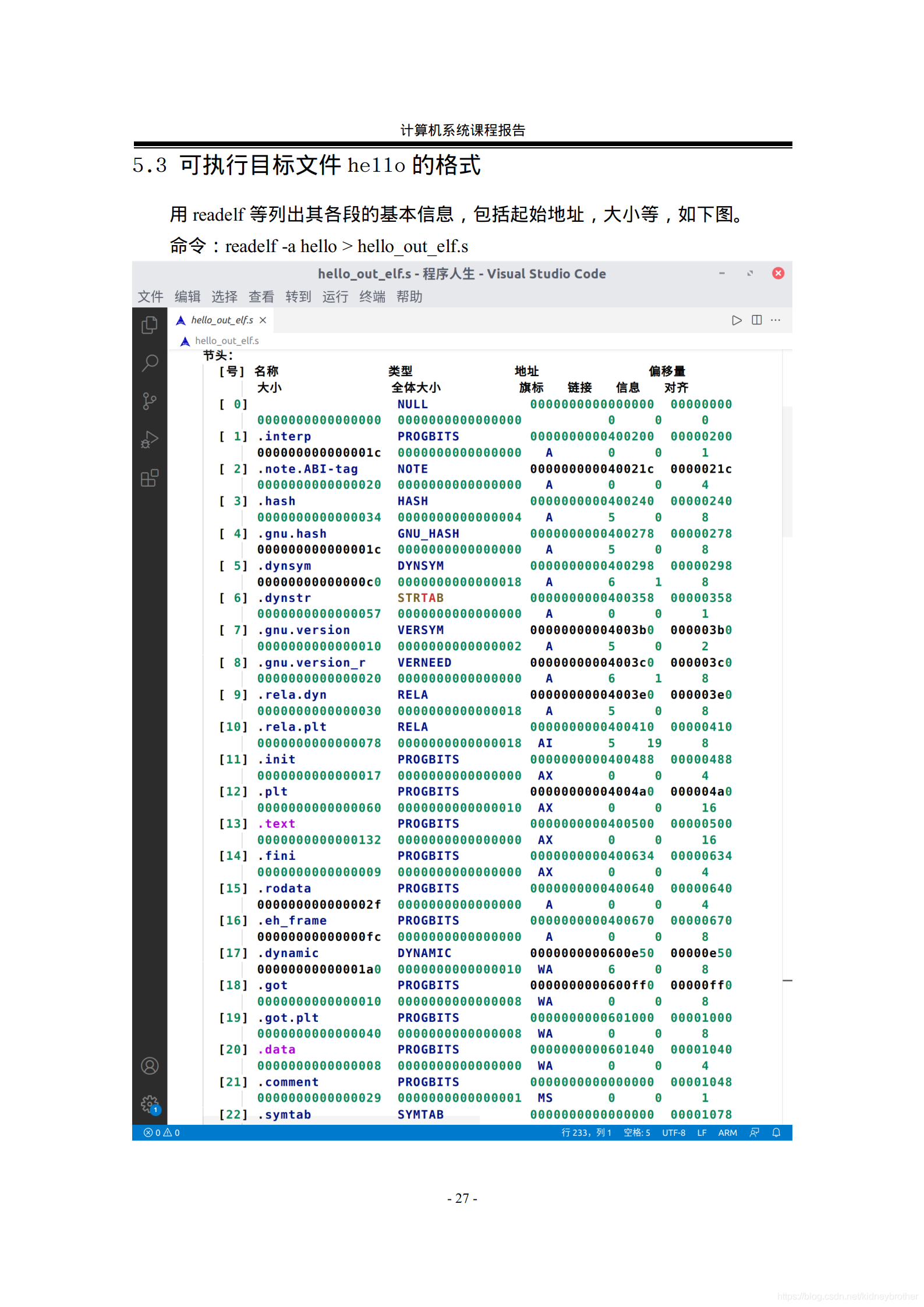Viewport: 924px width, 1307px height.
Task: Open the 查看 menu
Action: click(261, 297)
